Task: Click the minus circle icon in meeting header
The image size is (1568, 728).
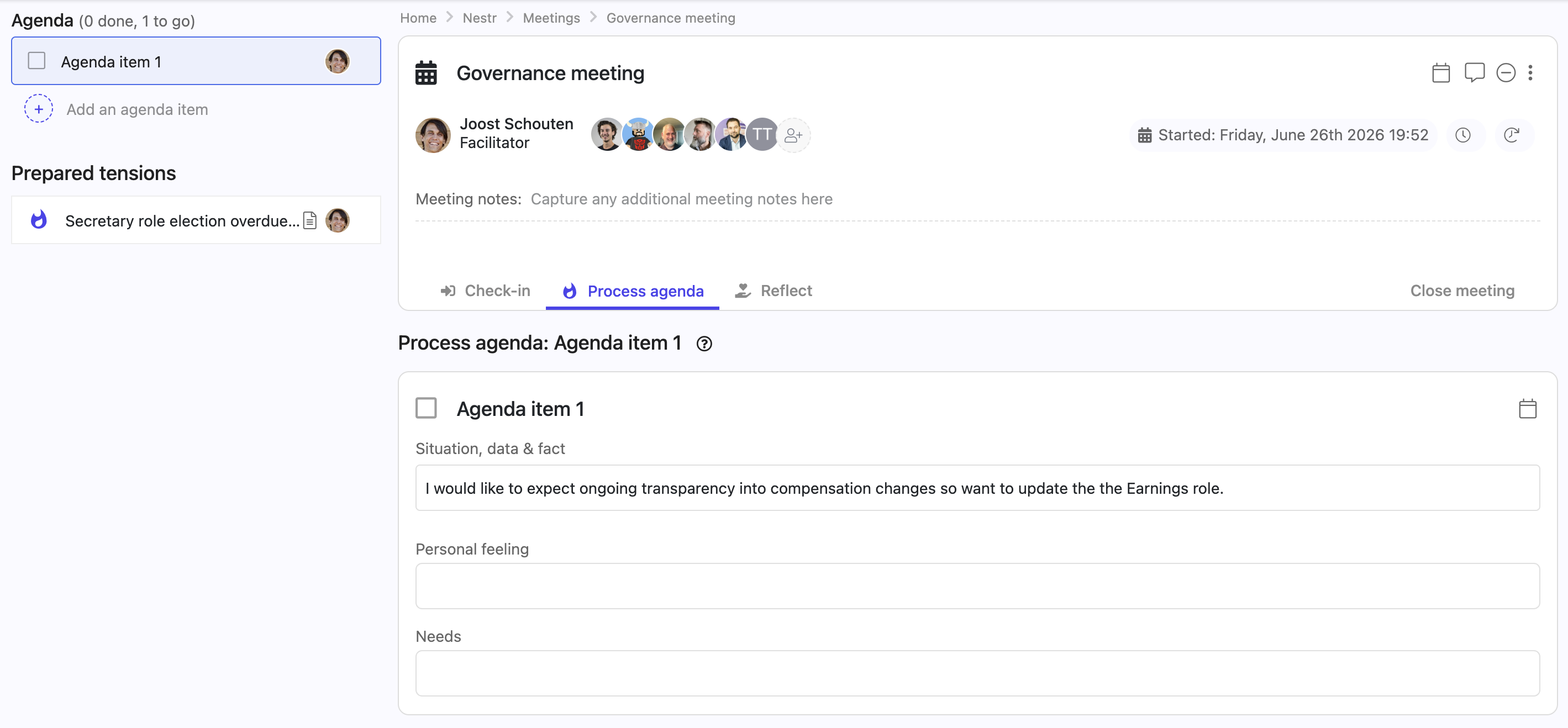Action: coord(1506,73)
